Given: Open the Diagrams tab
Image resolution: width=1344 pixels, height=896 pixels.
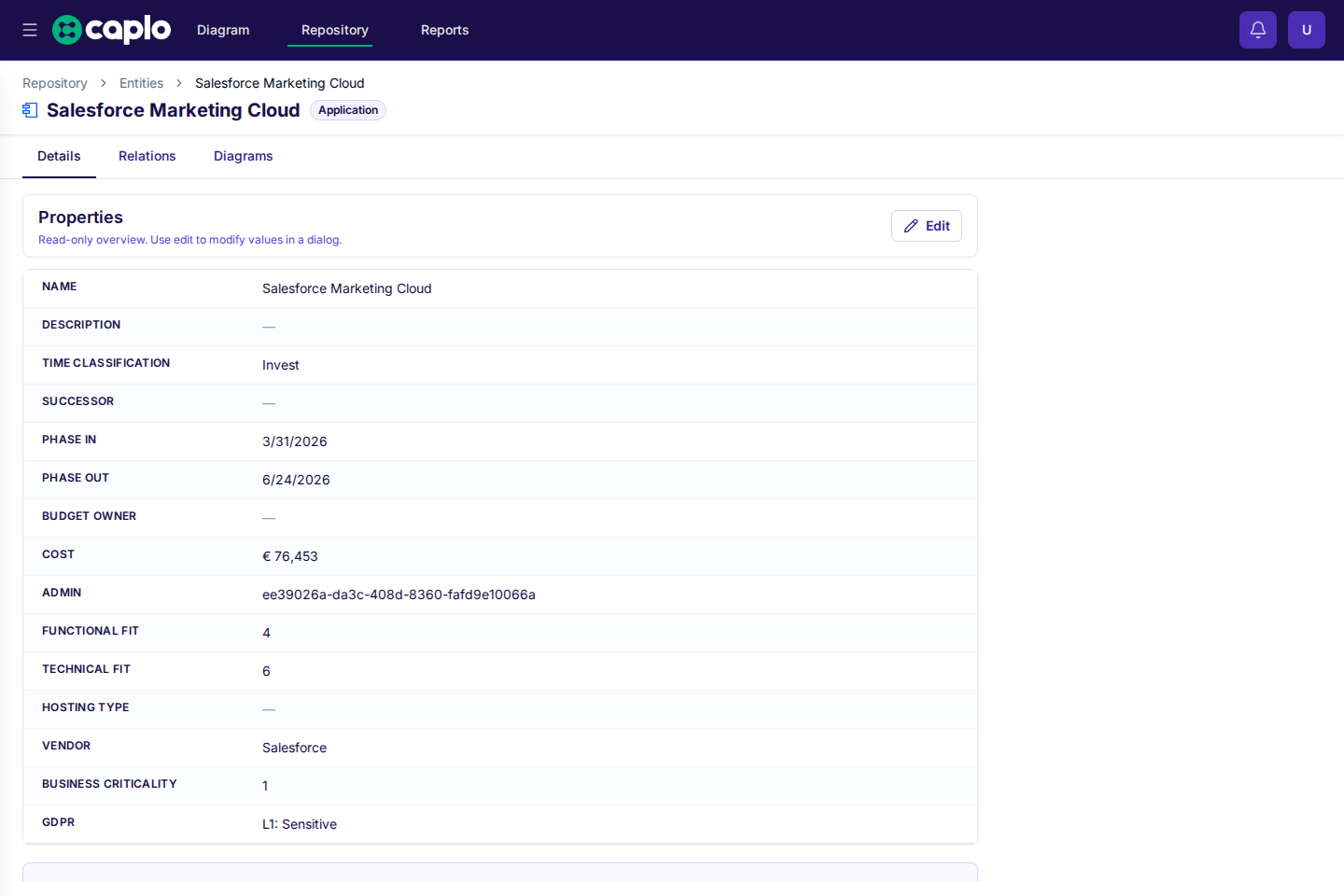Looking at the screenshot, I should pyautogui.click(x=244, y=156).
